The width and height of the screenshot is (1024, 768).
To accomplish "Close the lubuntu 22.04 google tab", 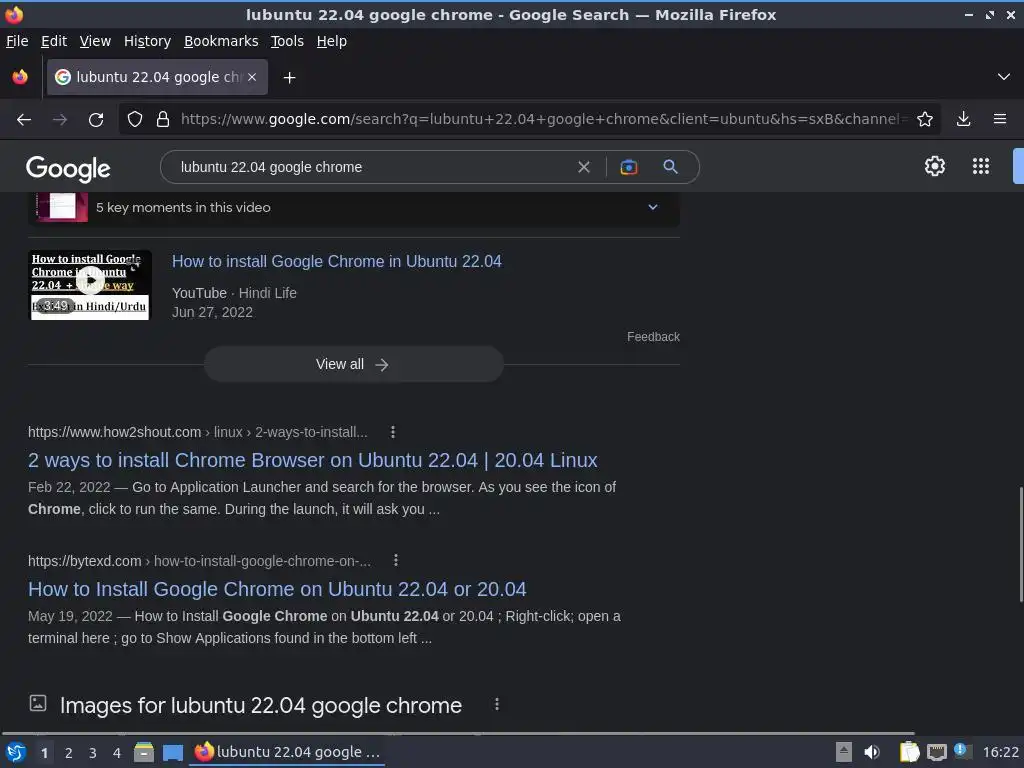I will (252, 77).
